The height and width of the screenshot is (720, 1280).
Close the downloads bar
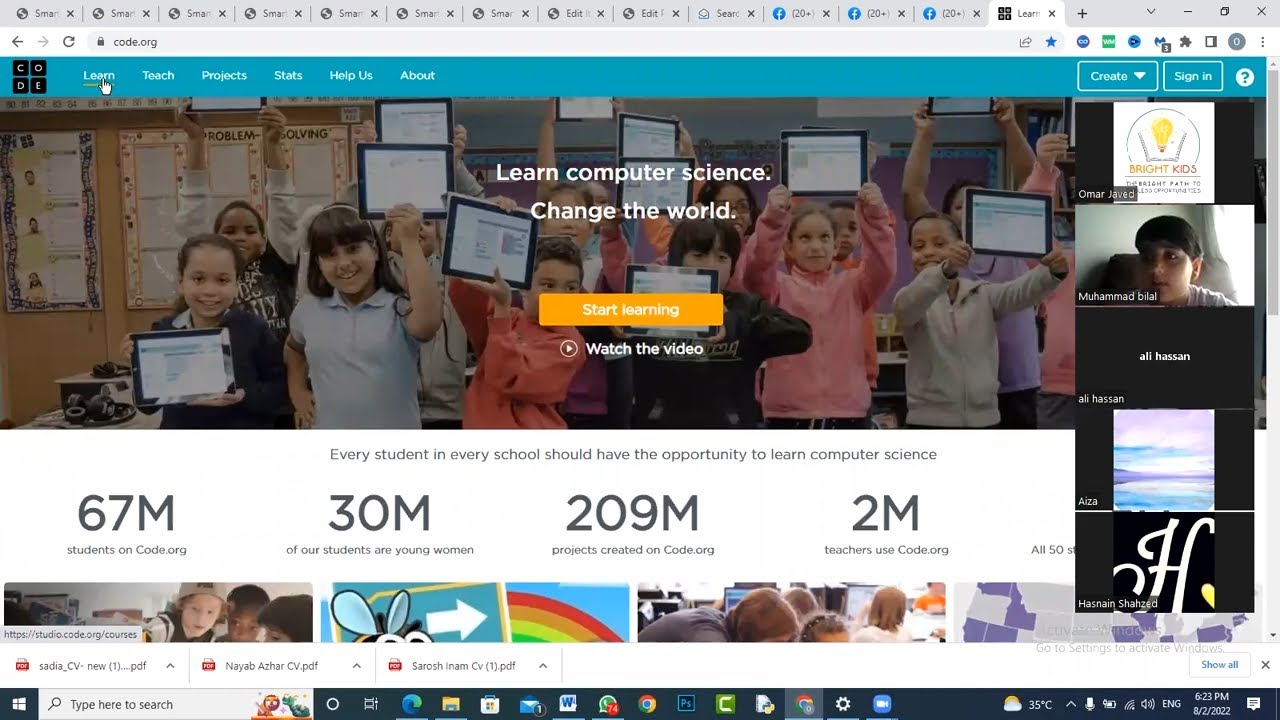[x=1265, y=665]
